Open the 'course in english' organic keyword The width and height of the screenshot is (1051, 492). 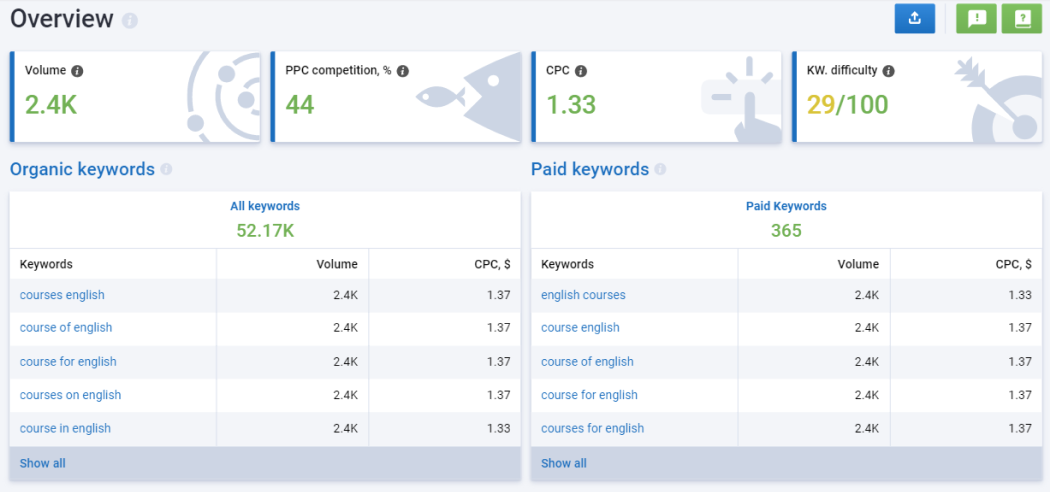[x=65, y=428]
